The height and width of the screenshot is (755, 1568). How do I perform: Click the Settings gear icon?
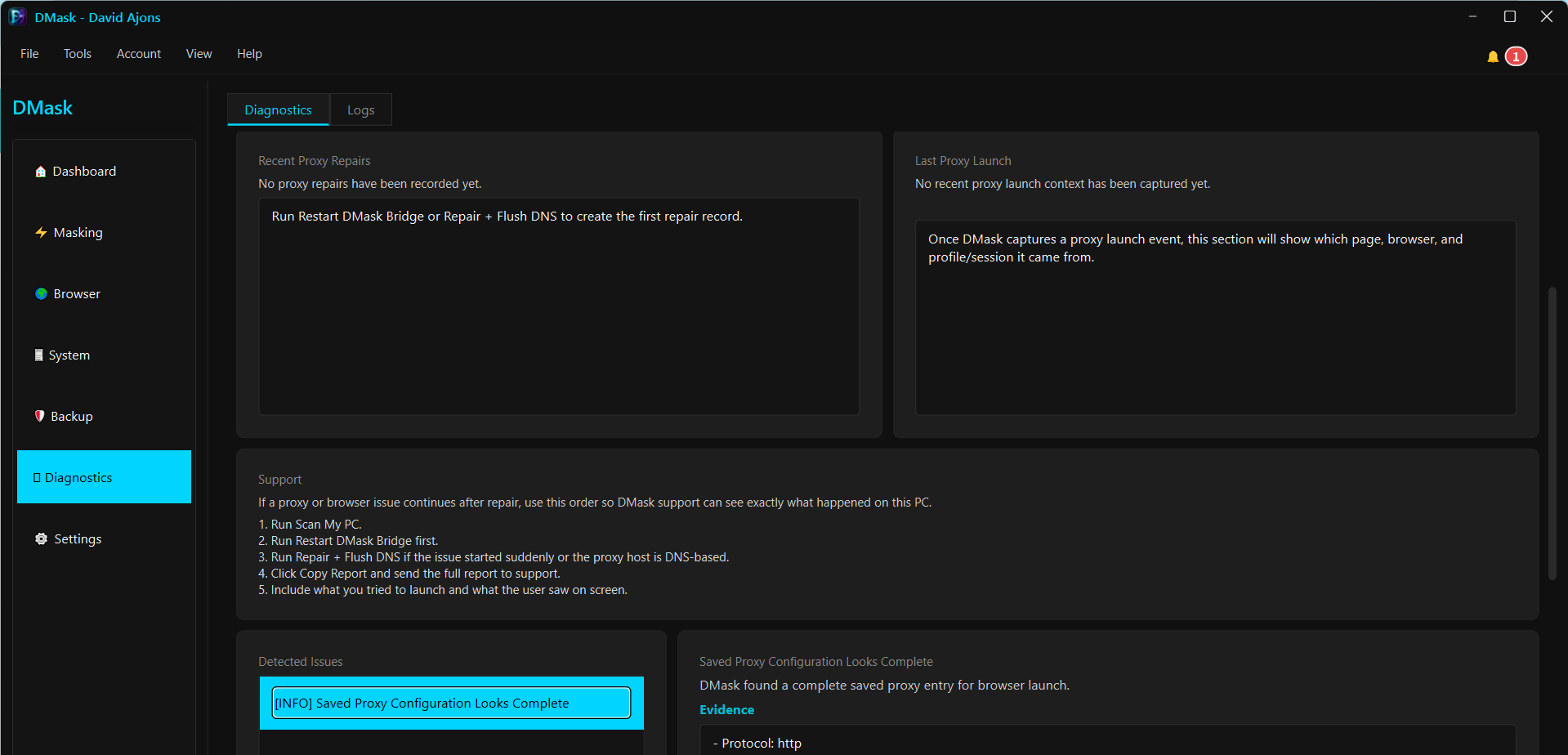pyautogui.click(x=41, y=539)
